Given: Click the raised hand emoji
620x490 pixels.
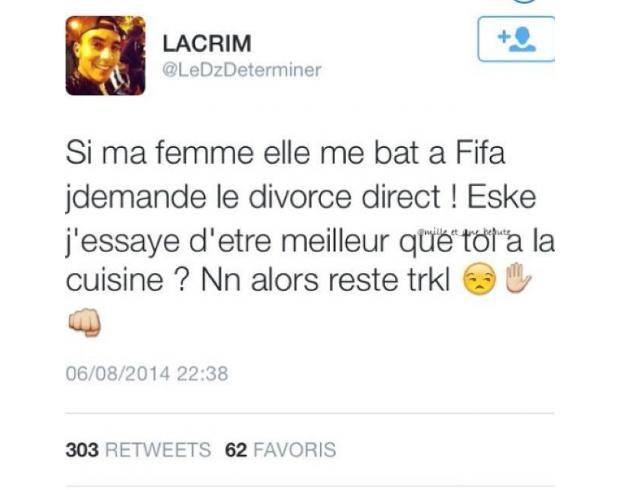Looking at the screenshot, I should click(x=518, y=277).
